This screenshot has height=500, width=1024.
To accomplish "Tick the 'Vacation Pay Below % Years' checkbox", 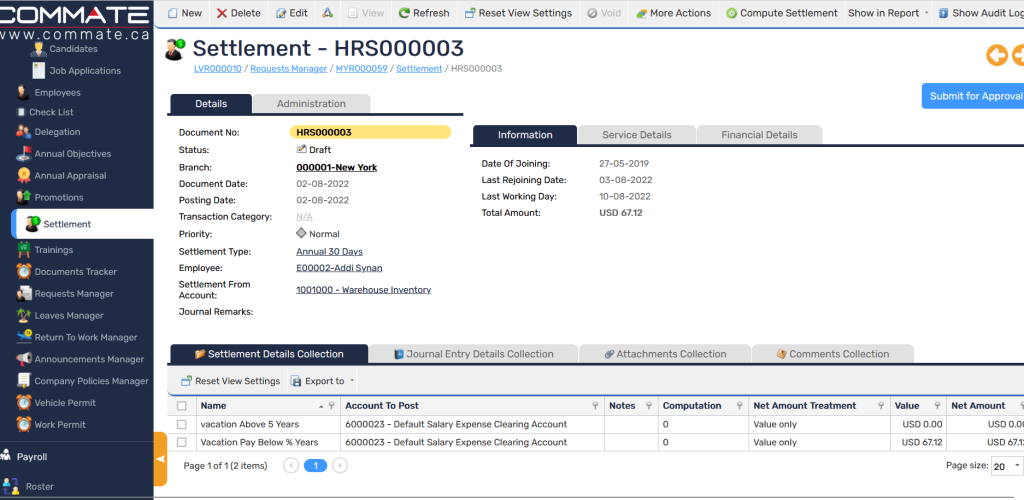I will click(181, 442).
